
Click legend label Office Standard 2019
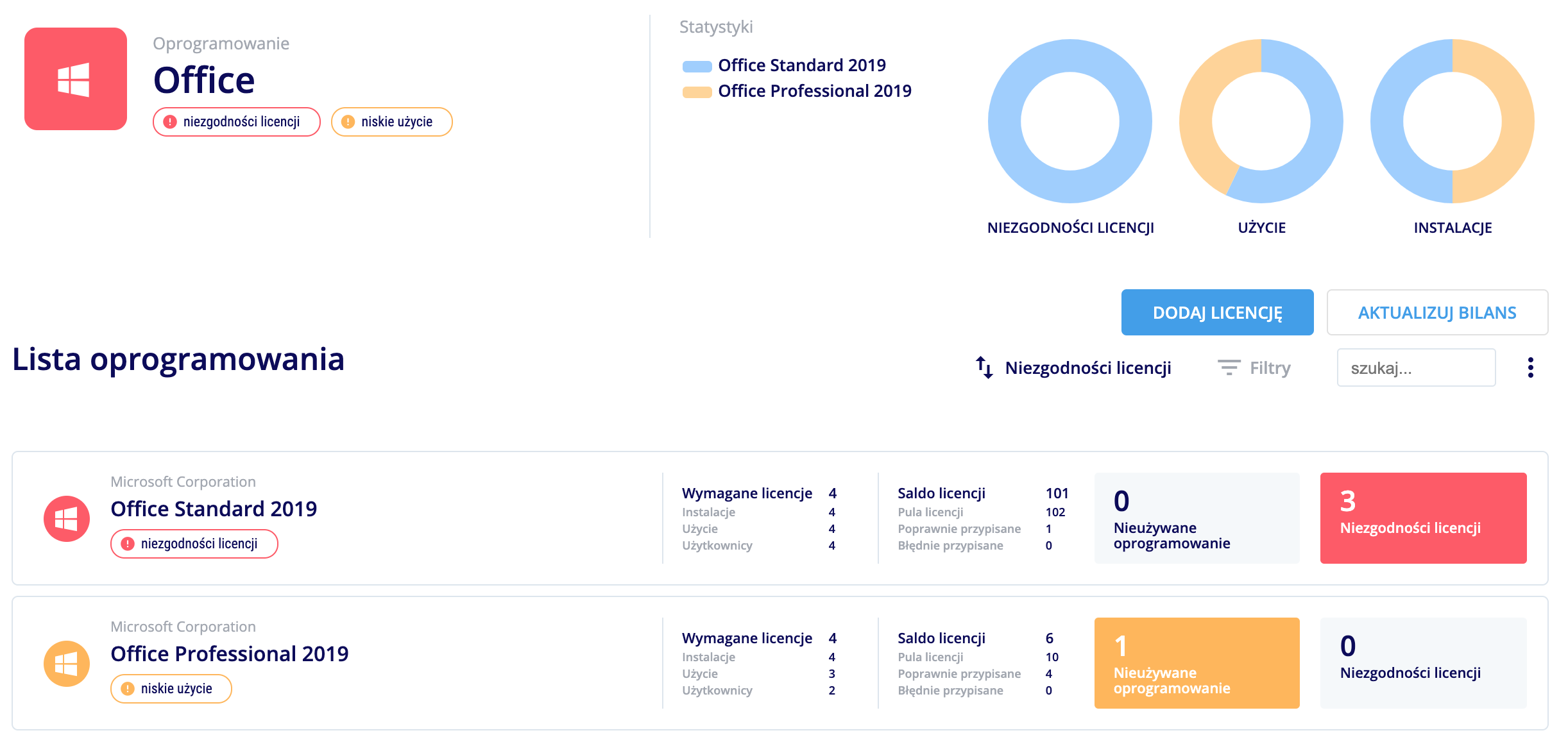(802, 65)
